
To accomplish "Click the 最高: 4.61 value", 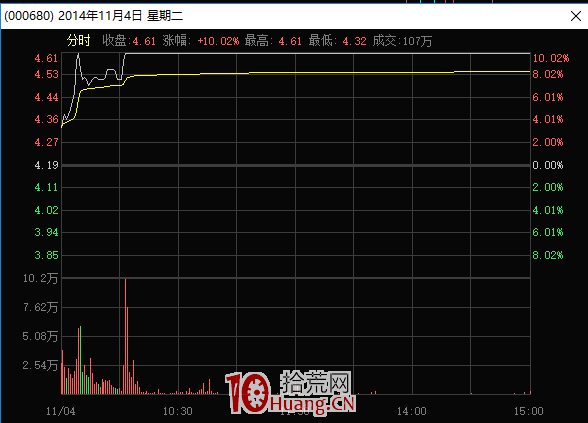I will 273,40.
